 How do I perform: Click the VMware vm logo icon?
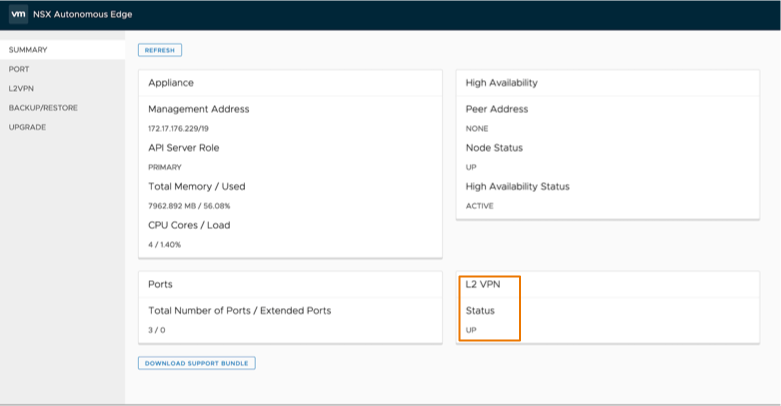(17, 14)
